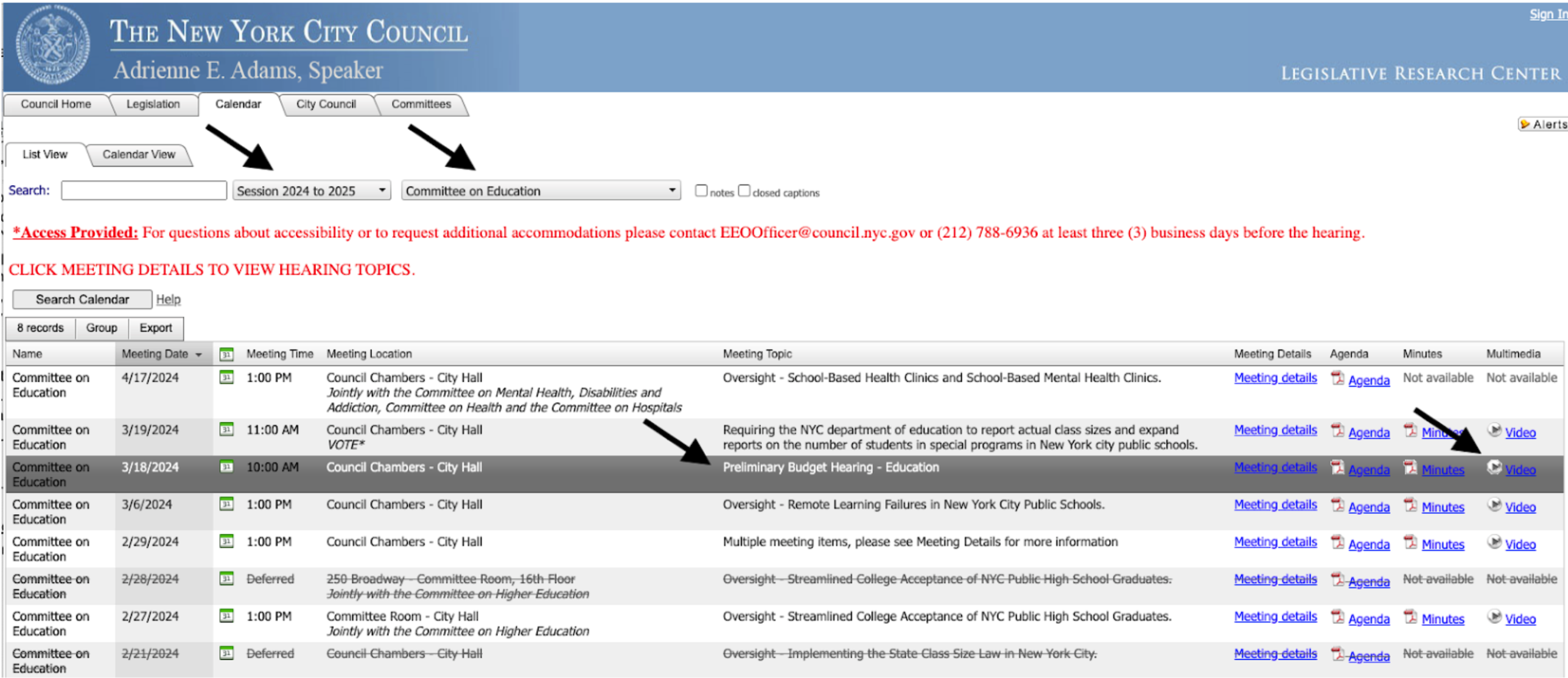
Task: Click calendar icon for 3/6/2024 meeting
Action: click(226, 504)
